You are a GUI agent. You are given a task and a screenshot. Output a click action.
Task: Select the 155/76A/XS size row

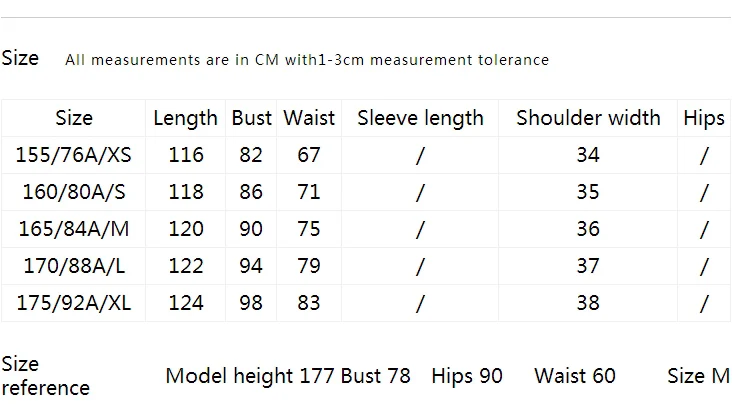point(366,155)
